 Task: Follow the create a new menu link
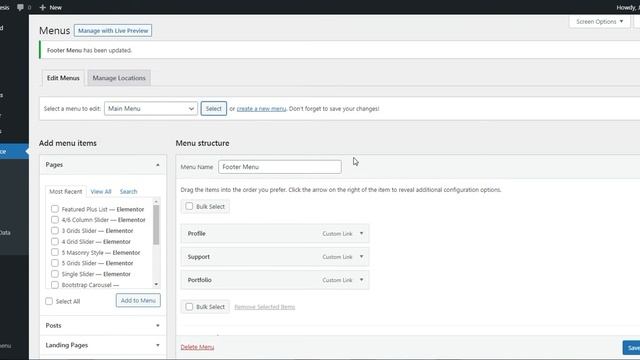click(x=261, y=109)
